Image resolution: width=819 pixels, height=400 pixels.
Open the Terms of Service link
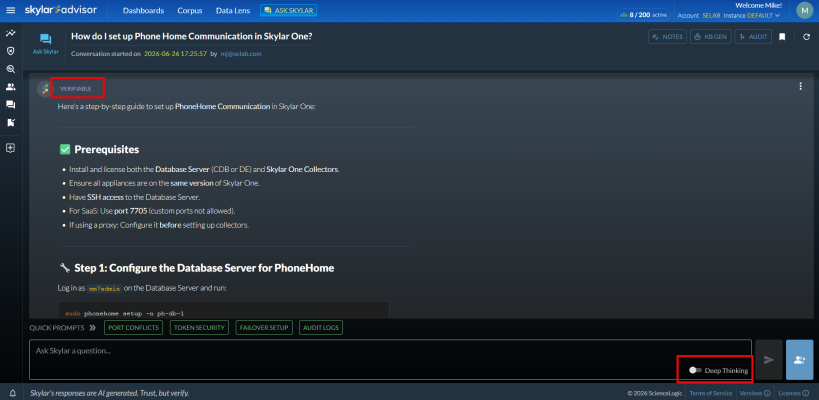tap(711, 393)
